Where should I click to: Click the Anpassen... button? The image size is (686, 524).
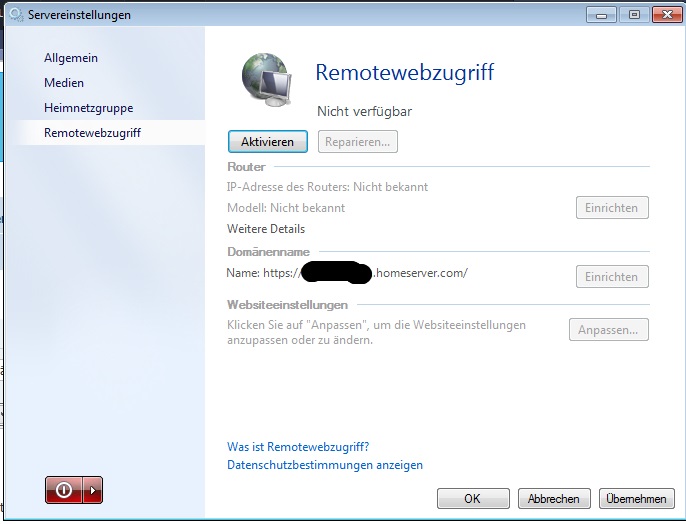tap(609, 329)
